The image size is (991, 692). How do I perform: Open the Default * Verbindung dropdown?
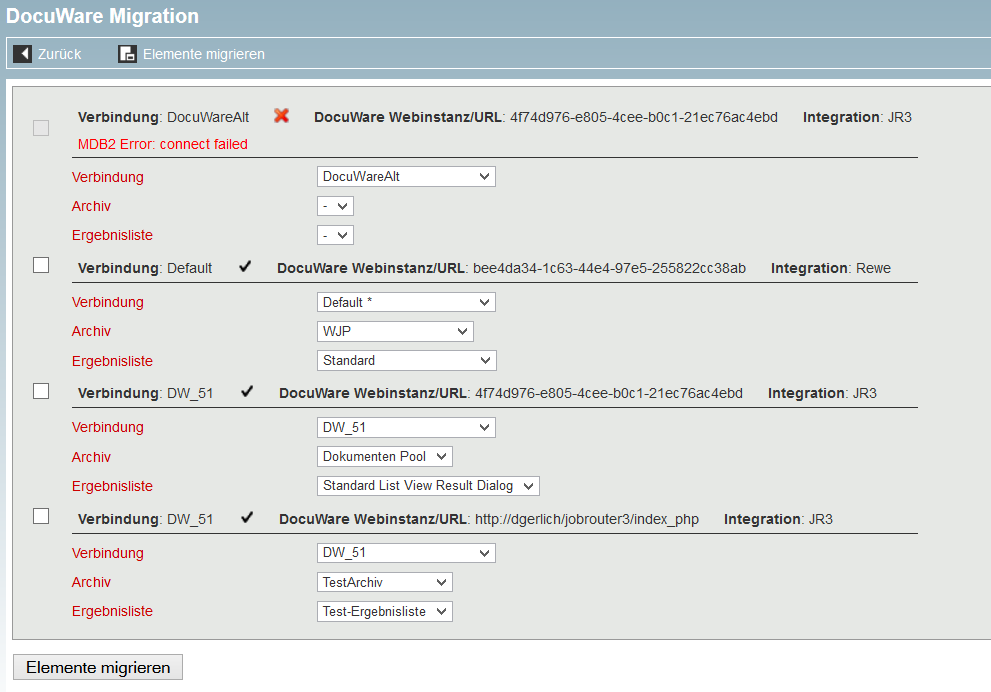406,302
